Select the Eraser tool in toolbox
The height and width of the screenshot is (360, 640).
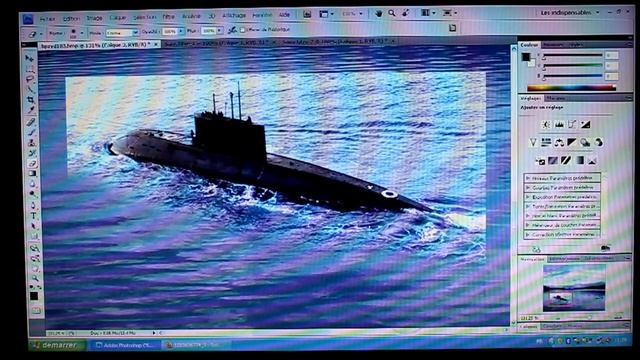click(x=32, y=164)
